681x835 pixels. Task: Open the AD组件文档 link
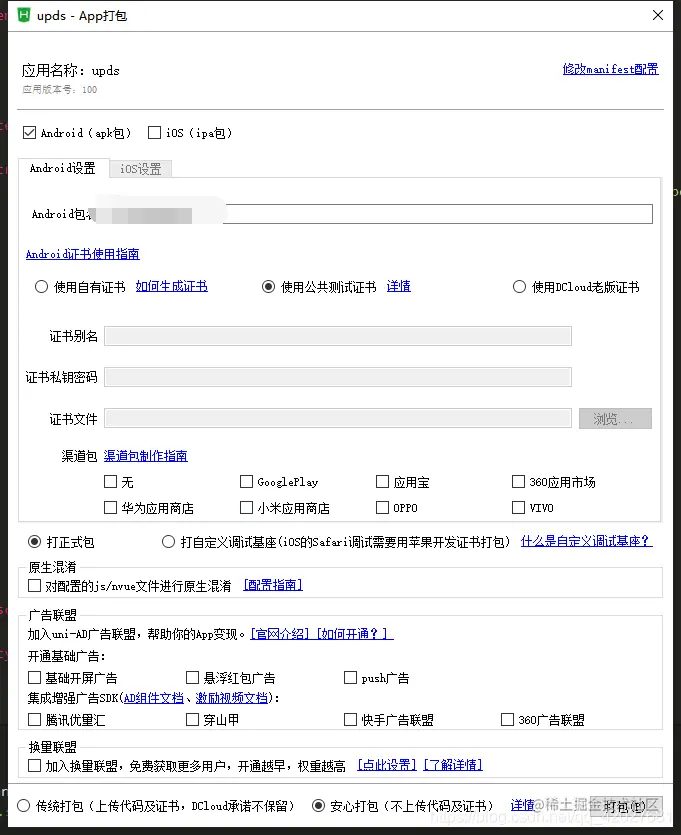click(154, 698)
